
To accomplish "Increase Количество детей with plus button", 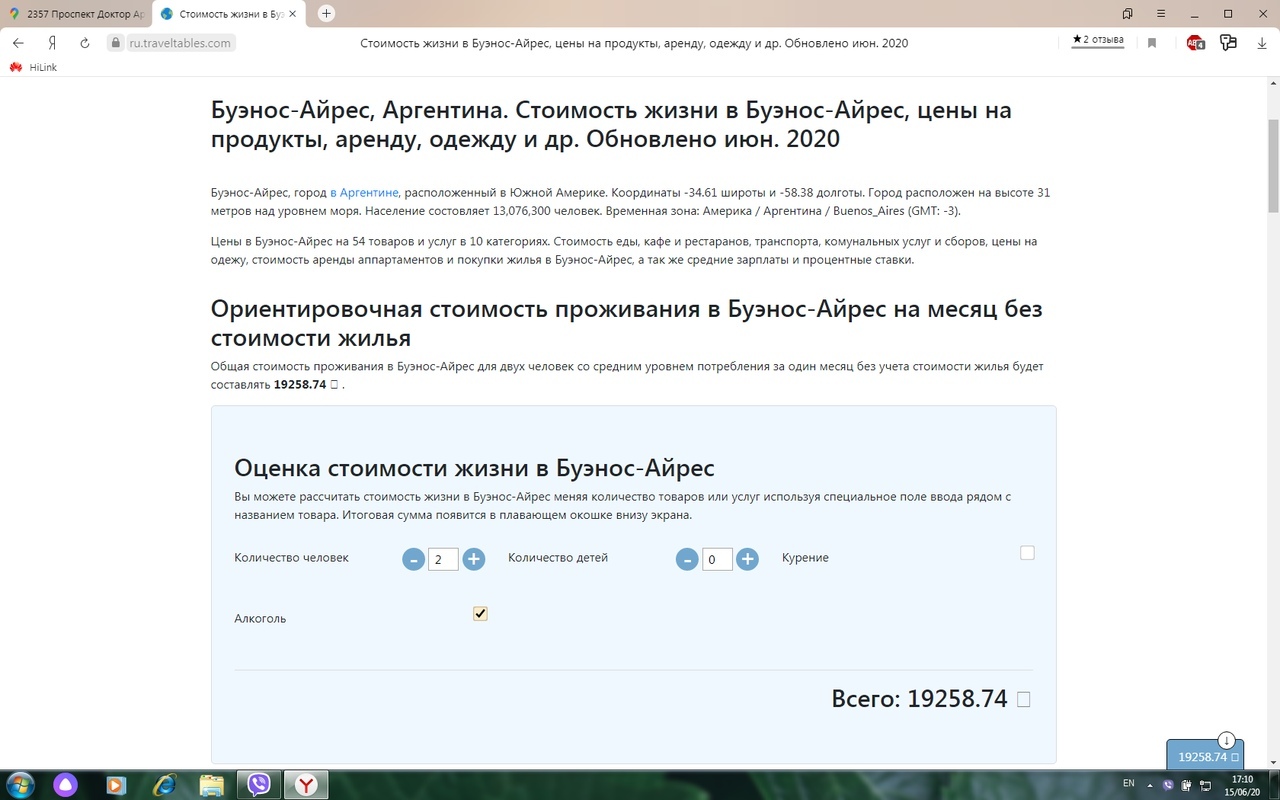I will pyautogui.click(x=747, y=559).
